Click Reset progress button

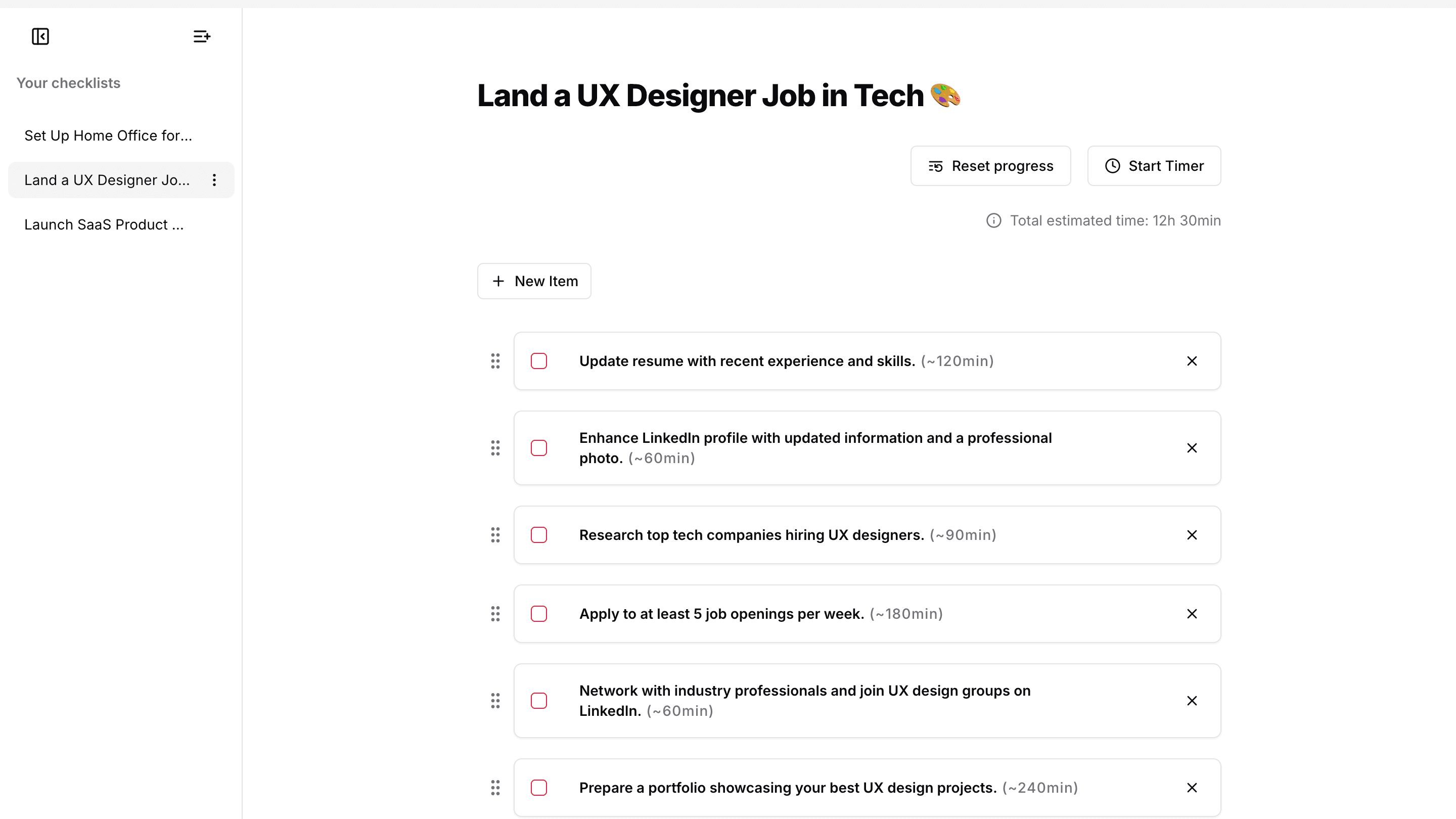pos(991,166)
